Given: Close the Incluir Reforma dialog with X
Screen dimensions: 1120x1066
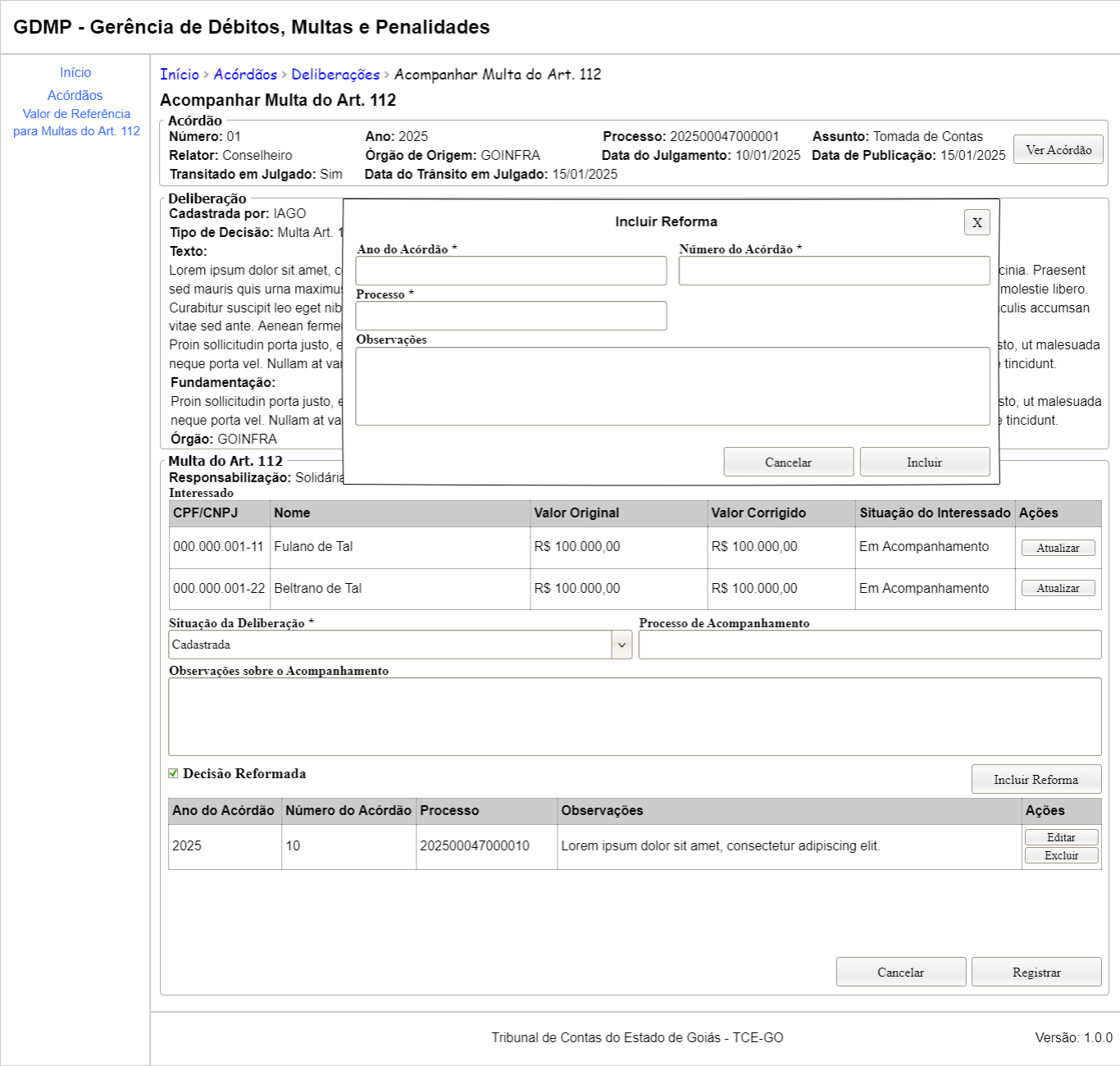Looking at the screenshot, I should (x=977, y=222).
